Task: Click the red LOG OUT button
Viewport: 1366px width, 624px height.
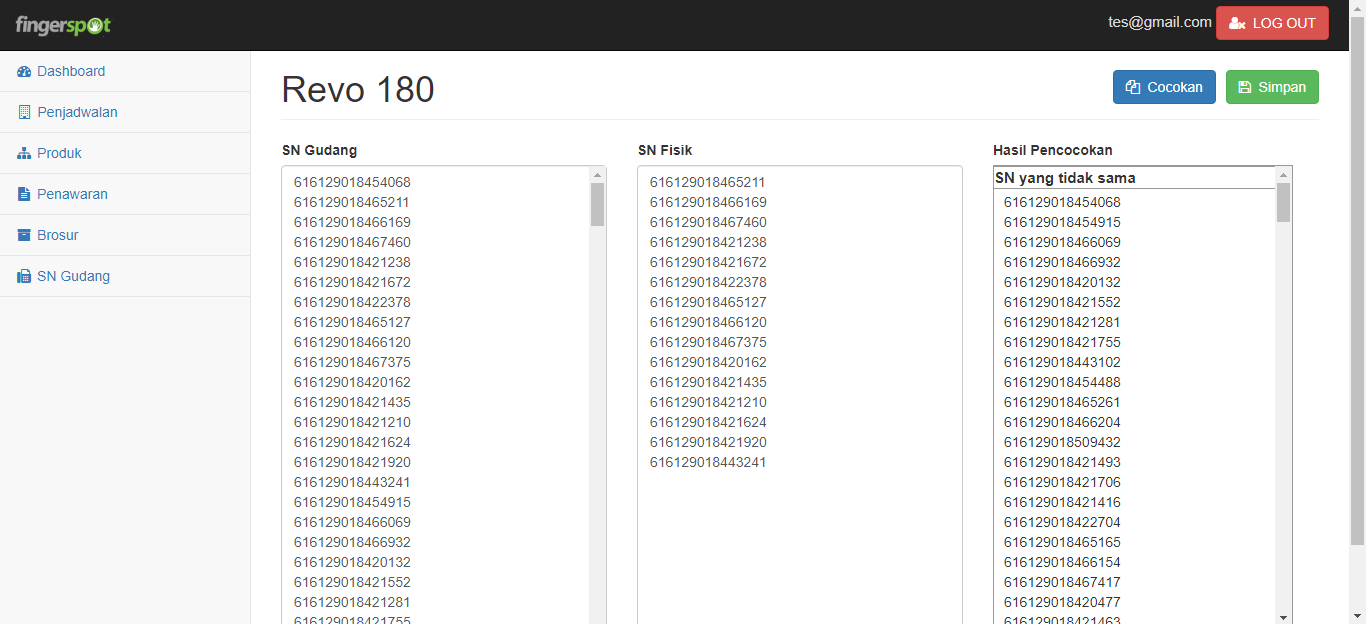Action: (x=1272, y=23)
